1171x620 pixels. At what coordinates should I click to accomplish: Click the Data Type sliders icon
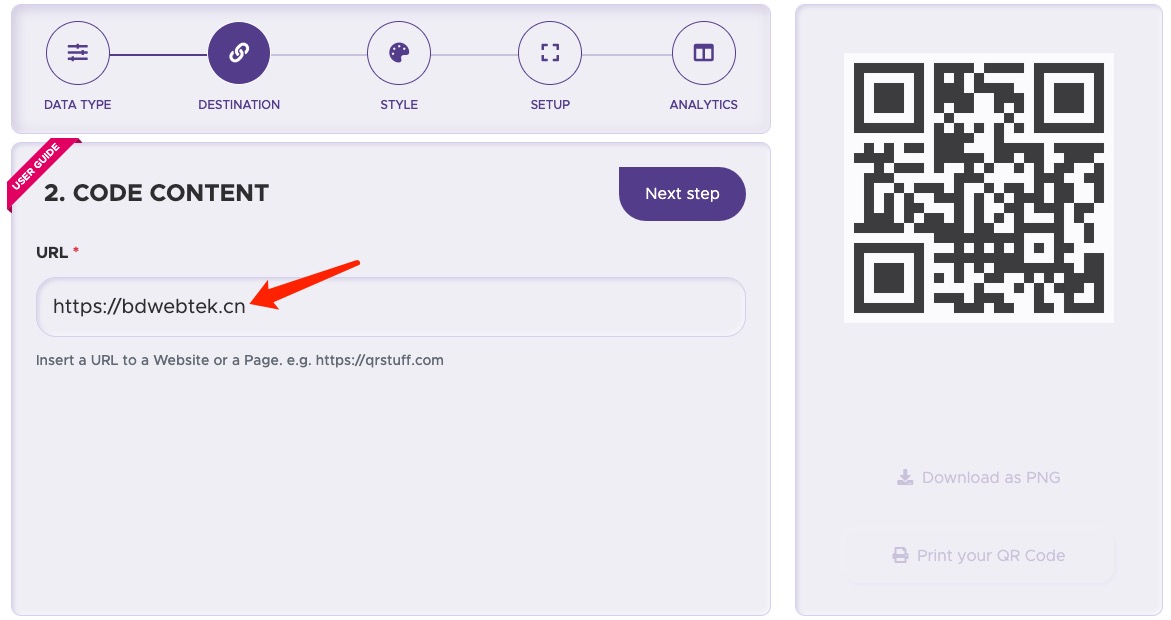point(78,53)
